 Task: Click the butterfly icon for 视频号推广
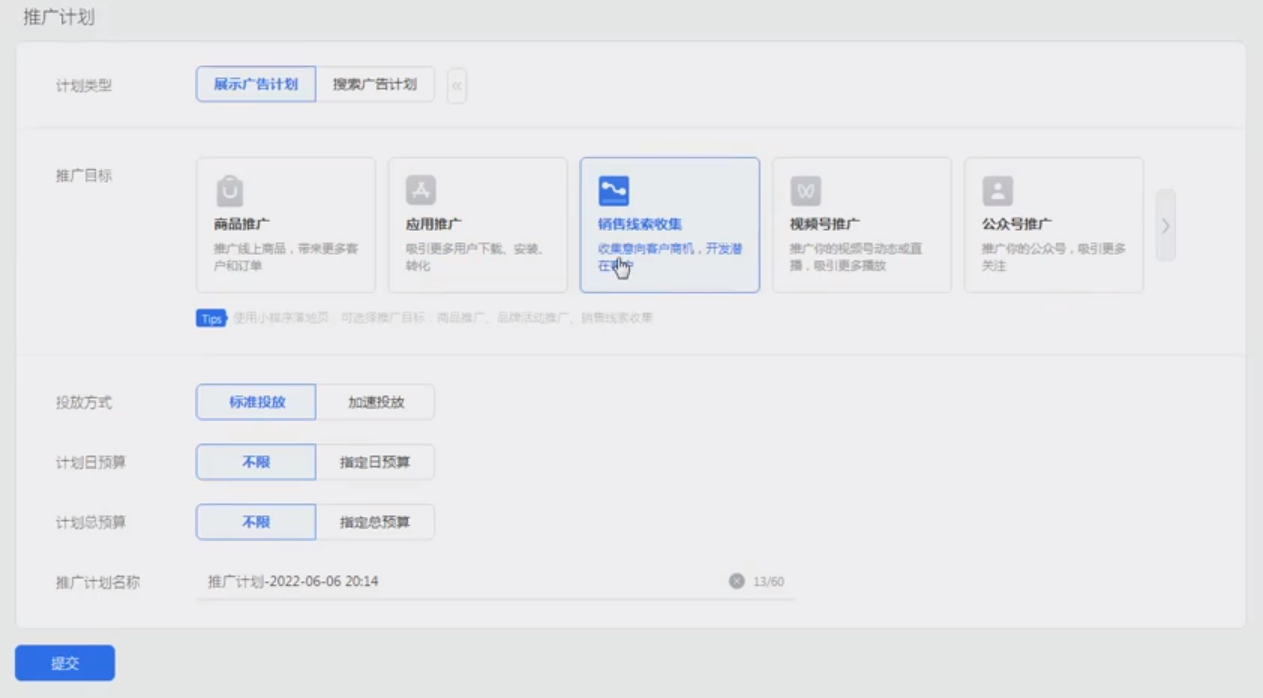click(x=805, y=191)
